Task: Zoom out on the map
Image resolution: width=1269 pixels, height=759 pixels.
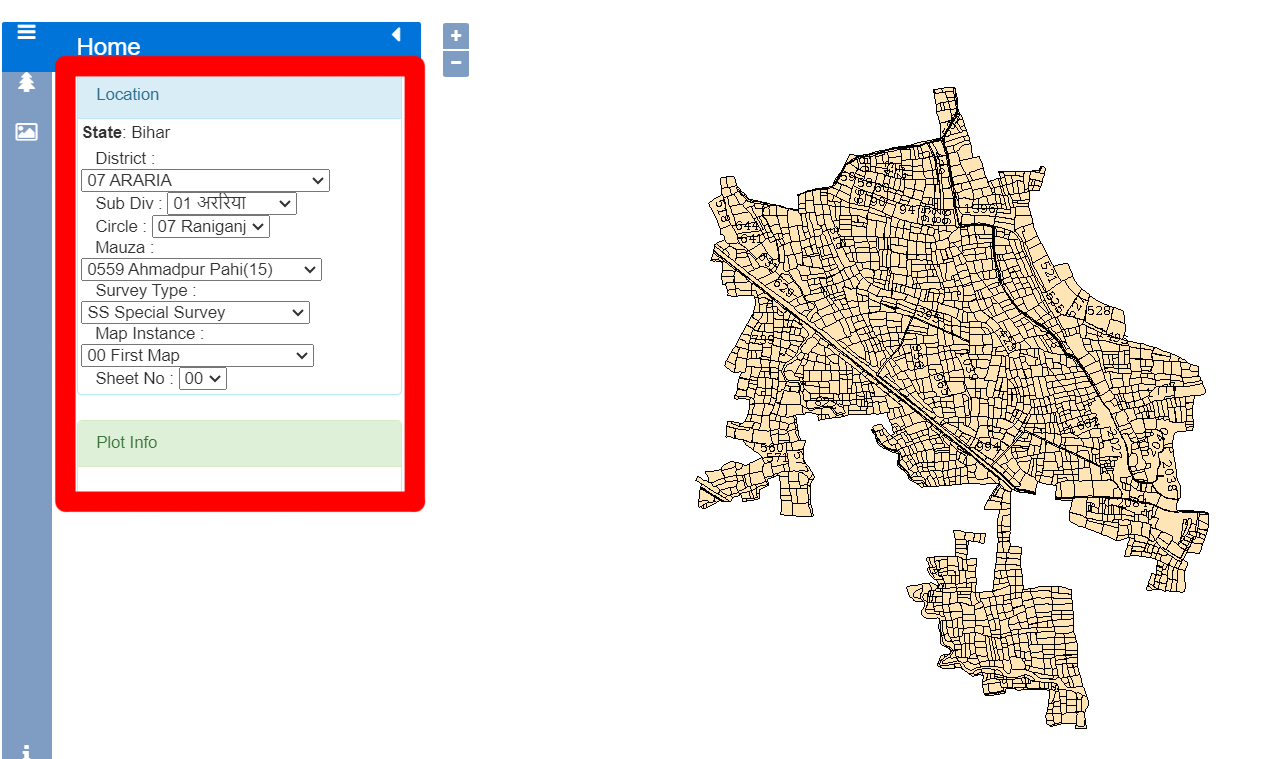Action: pos(456,64)
